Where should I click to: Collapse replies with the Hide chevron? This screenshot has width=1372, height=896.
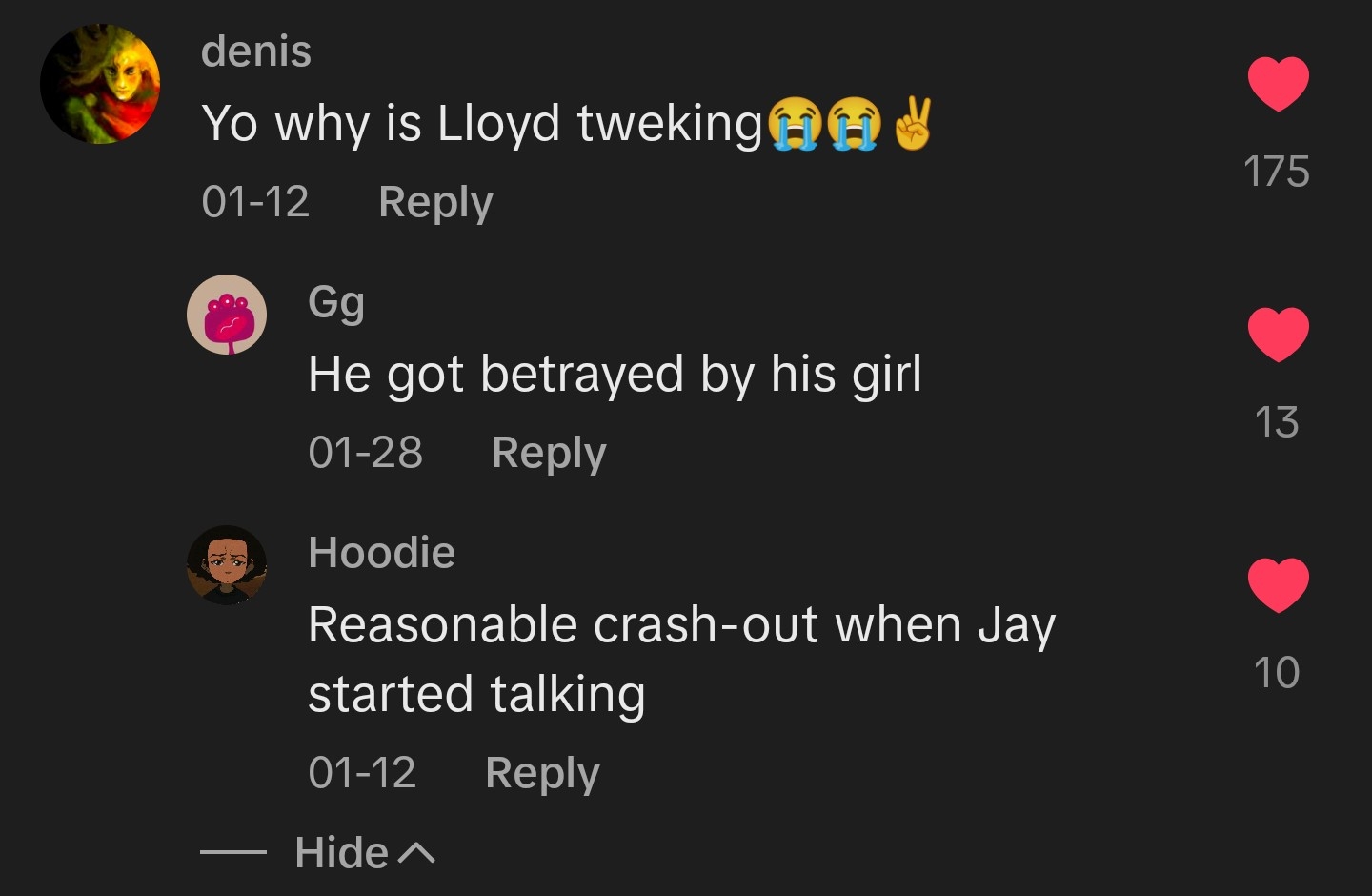365,852
